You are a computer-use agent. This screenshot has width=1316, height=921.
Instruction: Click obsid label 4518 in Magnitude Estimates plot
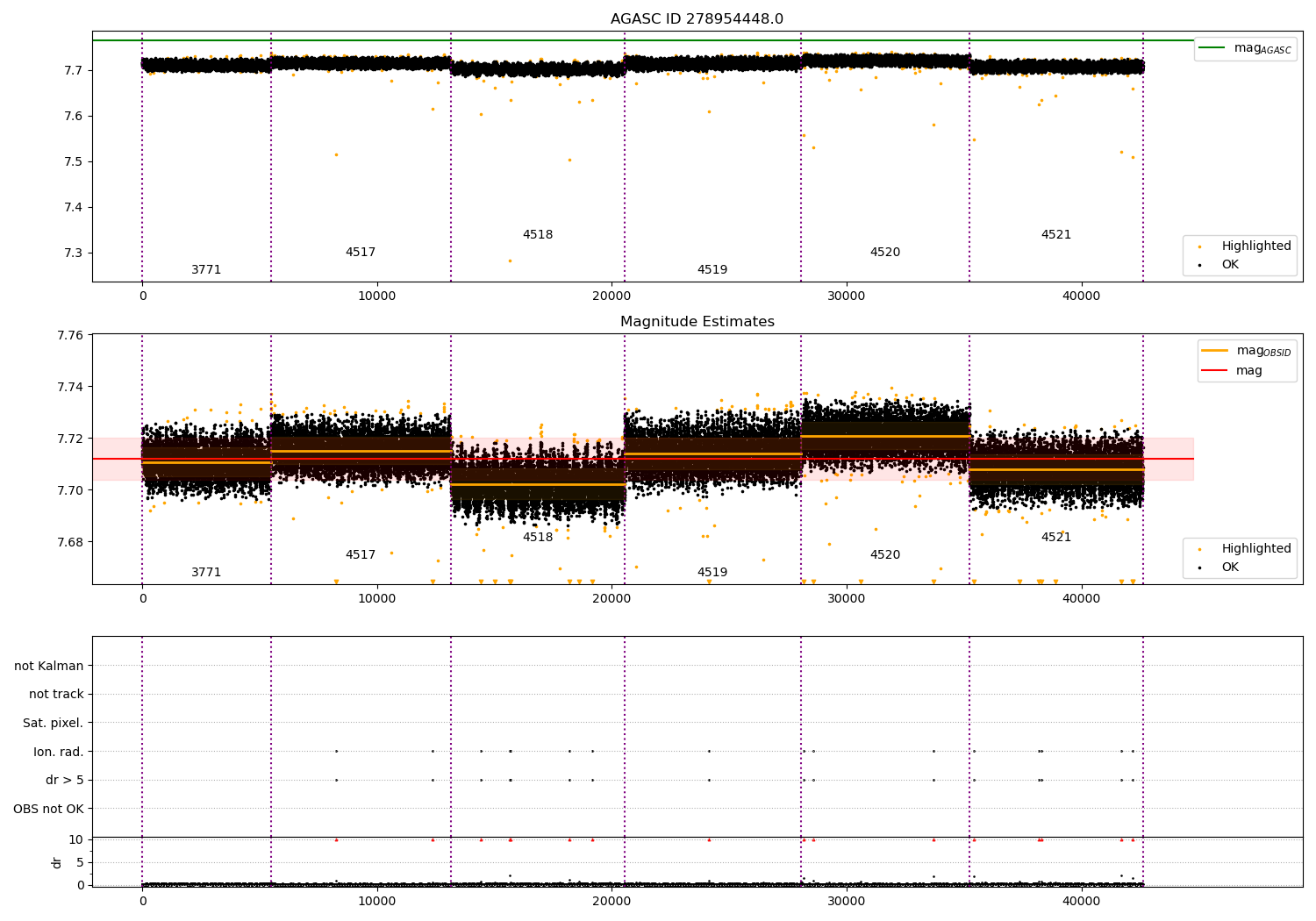(x=538, y=537)
